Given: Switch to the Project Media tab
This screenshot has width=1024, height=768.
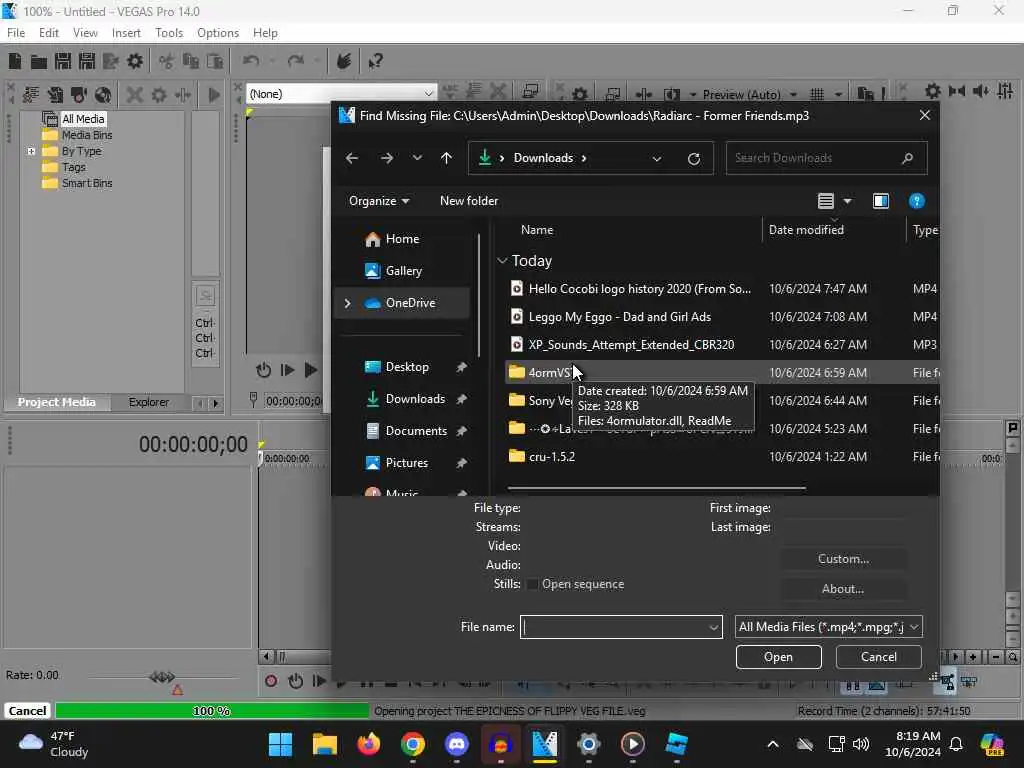Looking at the screenshot, I should point(56,402).
